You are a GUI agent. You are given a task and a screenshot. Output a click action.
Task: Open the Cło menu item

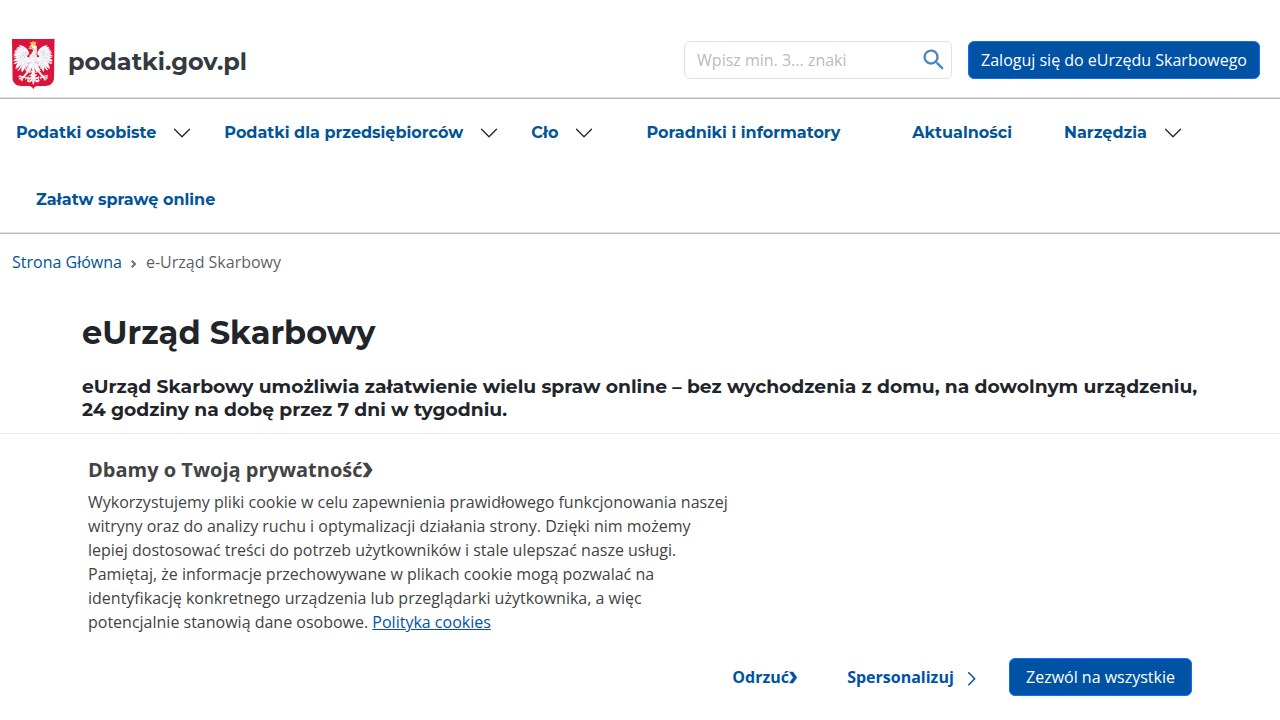click(x=545, y=132)
